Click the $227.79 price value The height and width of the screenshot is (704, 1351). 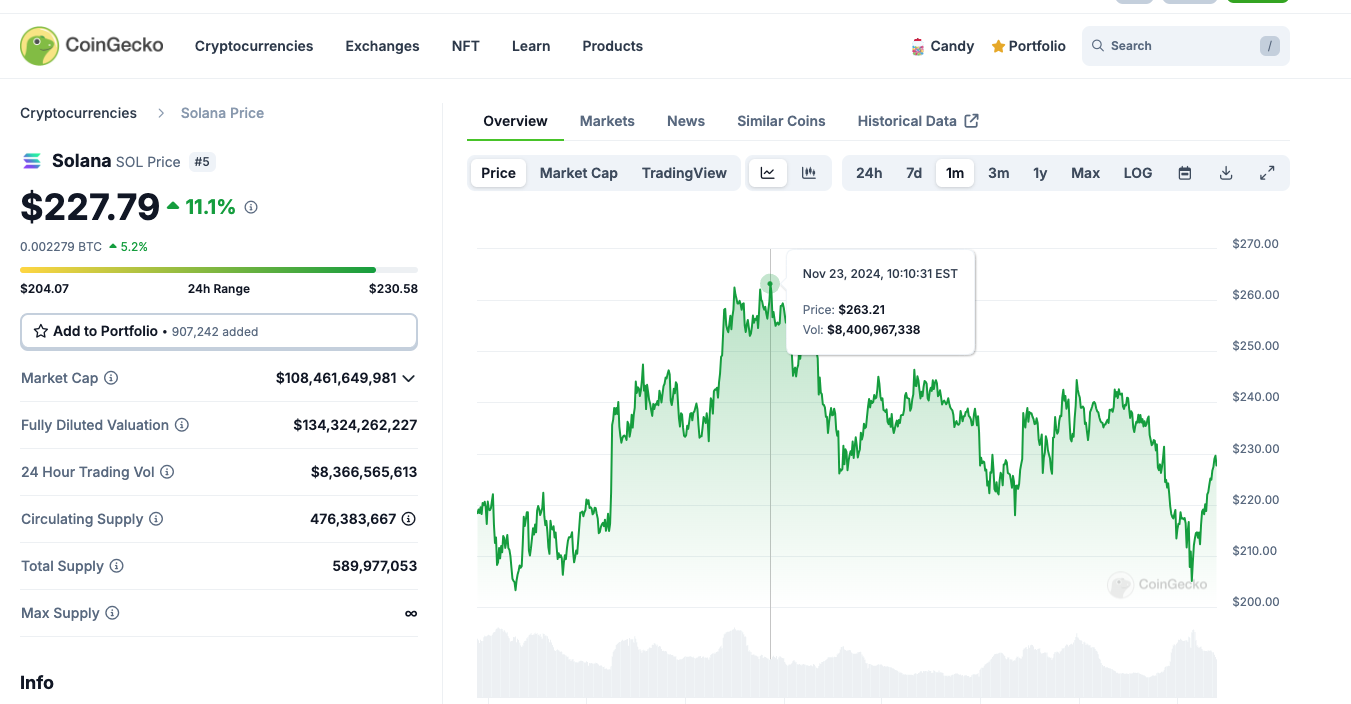tap(90, 207)
